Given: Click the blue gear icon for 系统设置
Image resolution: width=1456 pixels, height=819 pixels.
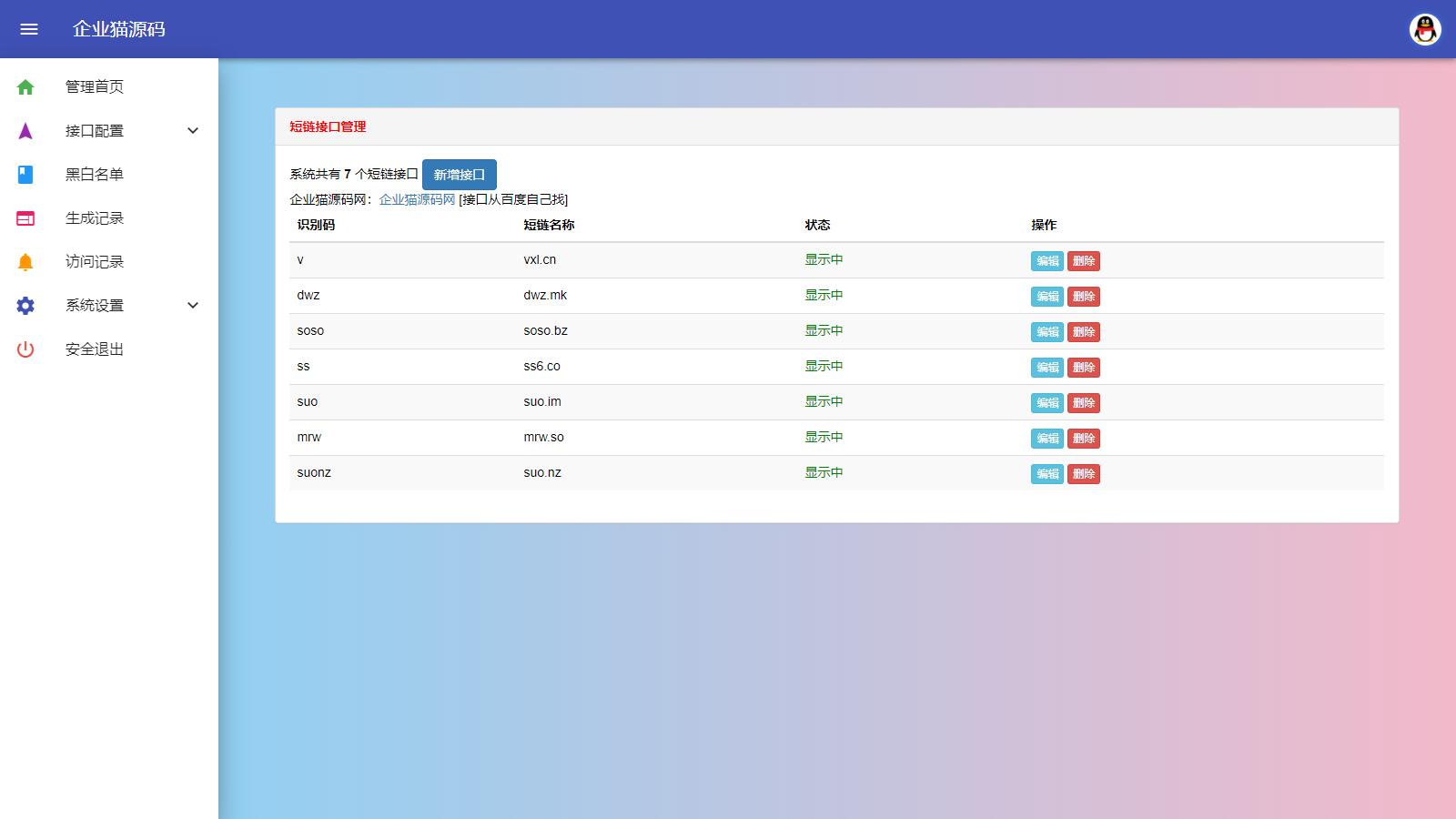Looking at the screenshot, I should click(25, 306).
